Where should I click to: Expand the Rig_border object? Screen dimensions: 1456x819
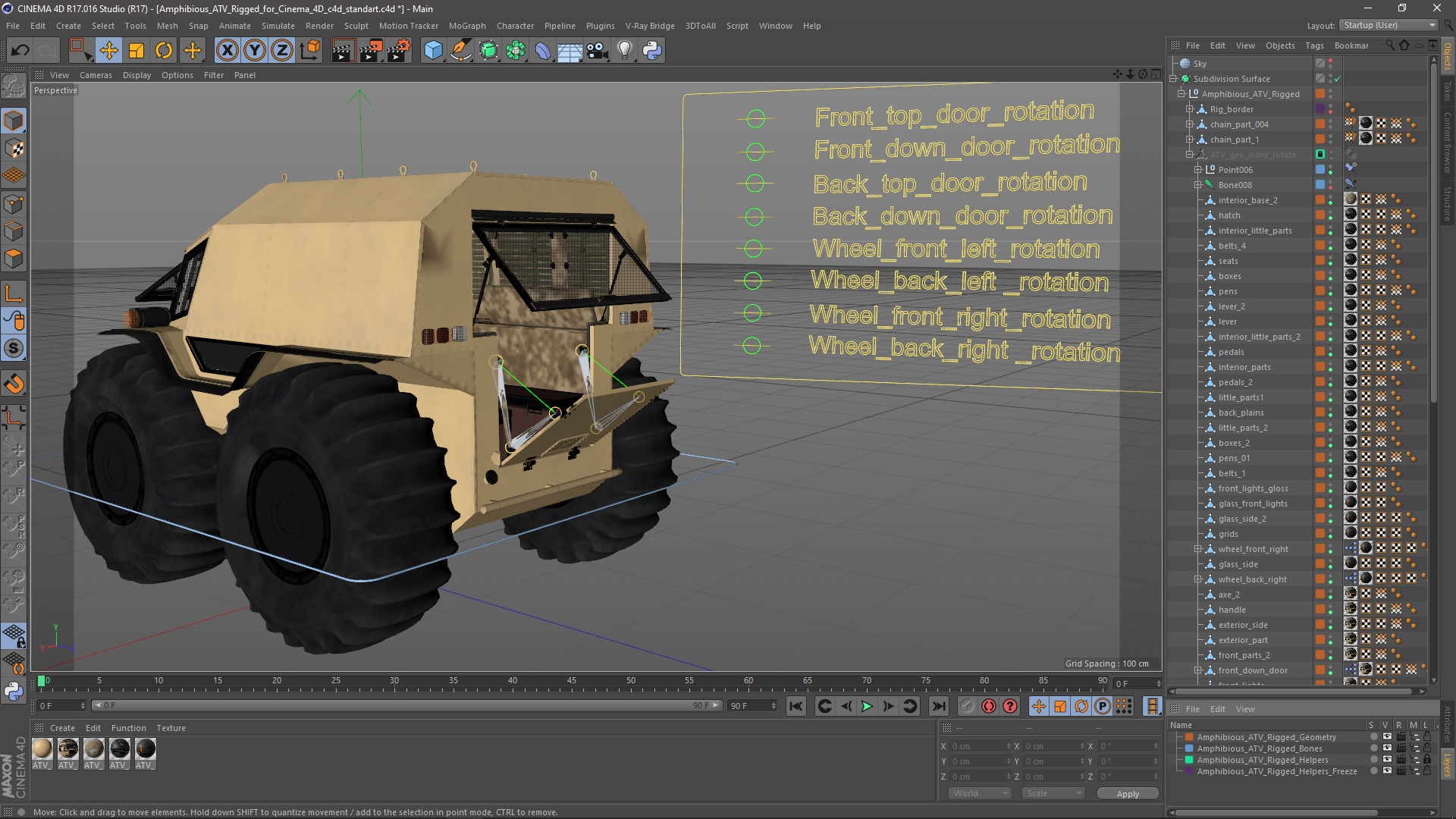[x=1190, y=109]
